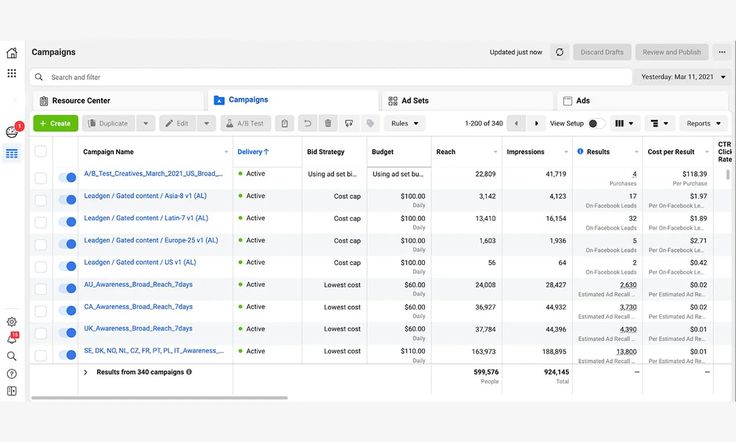The width and height of the screenshot is (736, 442).
Task: Tick the select-all checkbox in the header
Action: [x=41, y=152]
